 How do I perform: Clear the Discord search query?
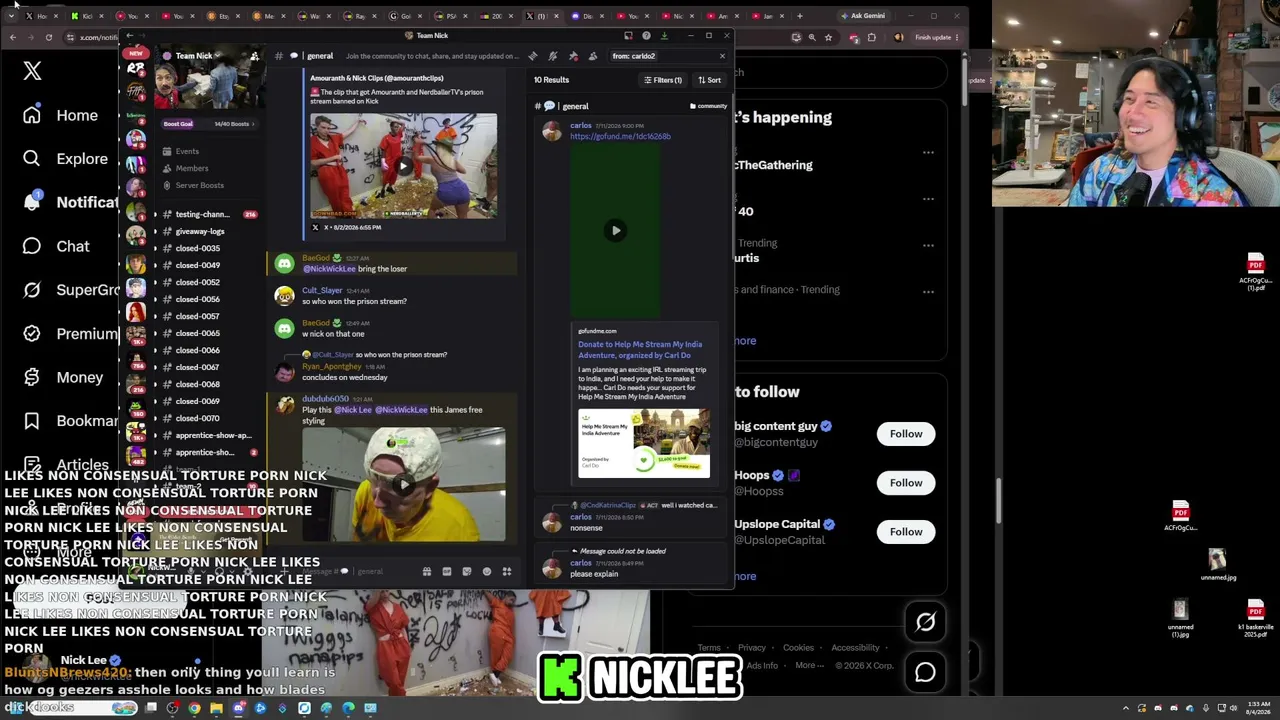click(722, 56)
